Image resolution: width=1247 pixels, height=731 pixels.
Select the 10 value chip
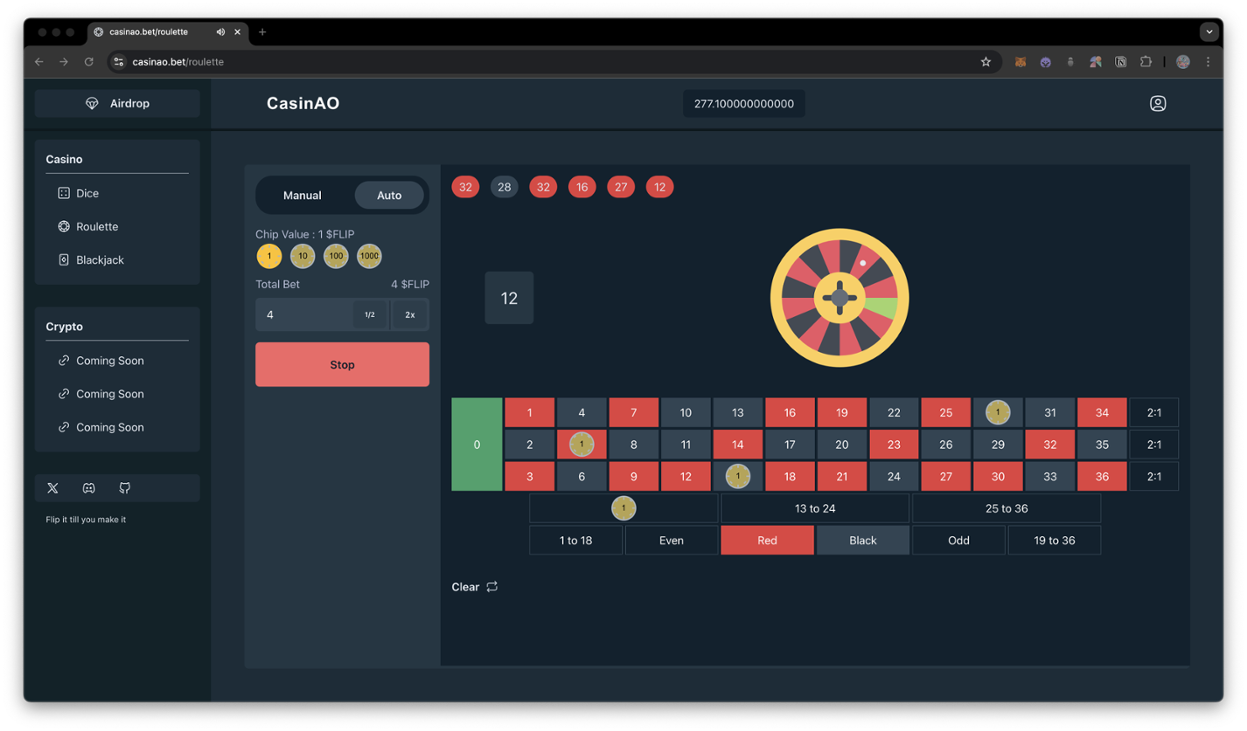pos(302,256)
